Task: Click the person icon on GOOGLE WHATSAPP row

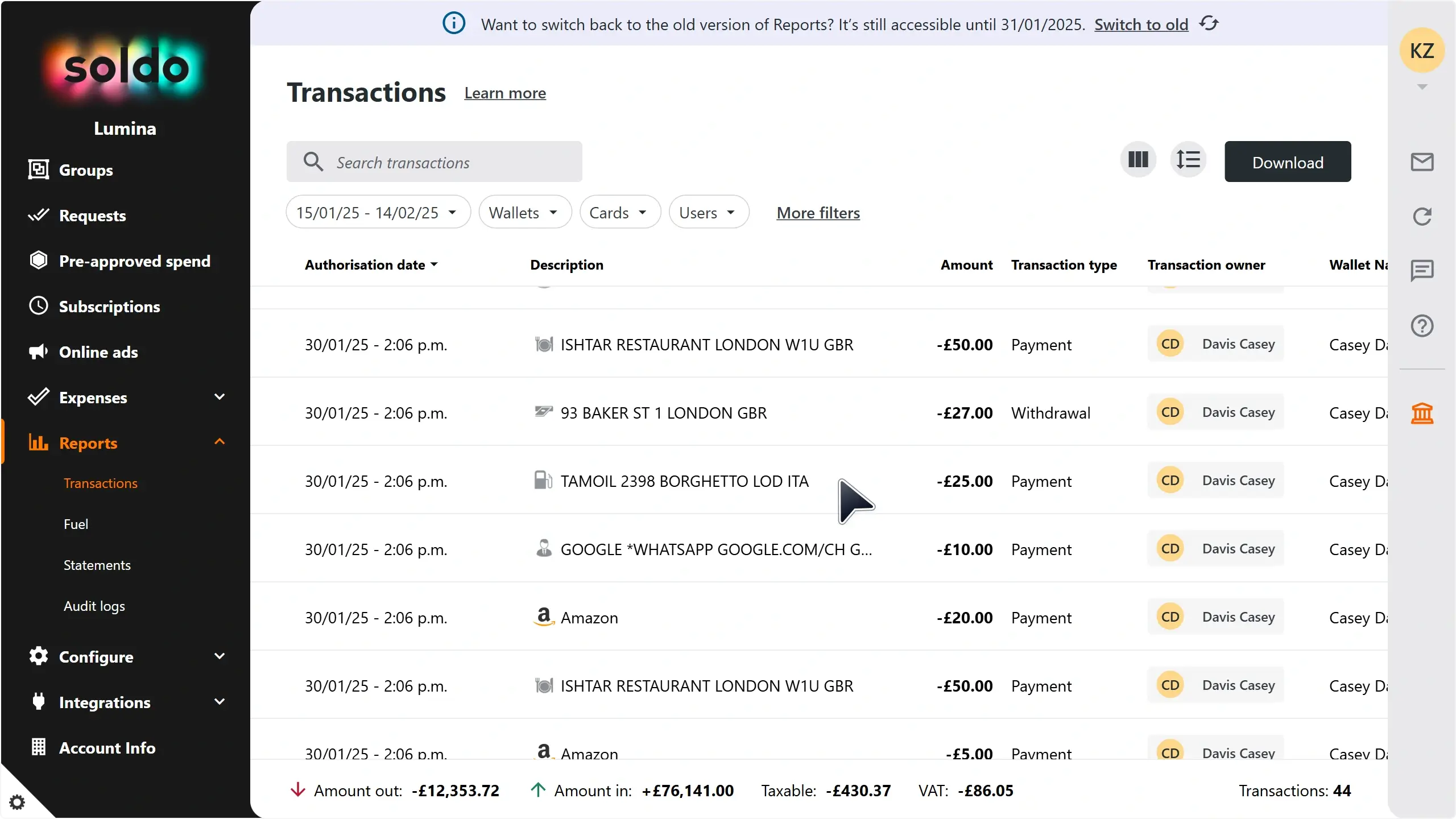Action: tap(544, 548)
